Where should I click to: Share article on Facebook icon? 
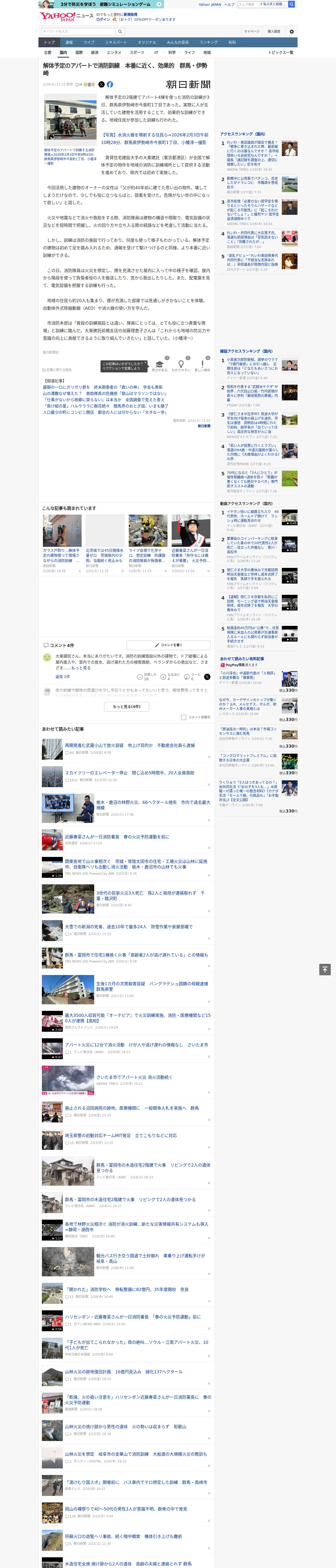click(x=110, y=85)
